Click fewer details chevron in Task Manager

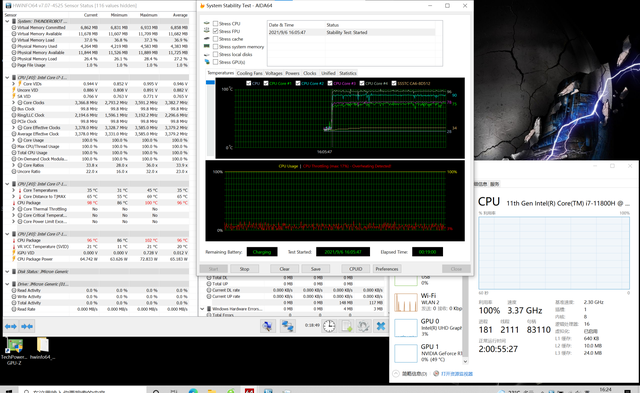396,373
